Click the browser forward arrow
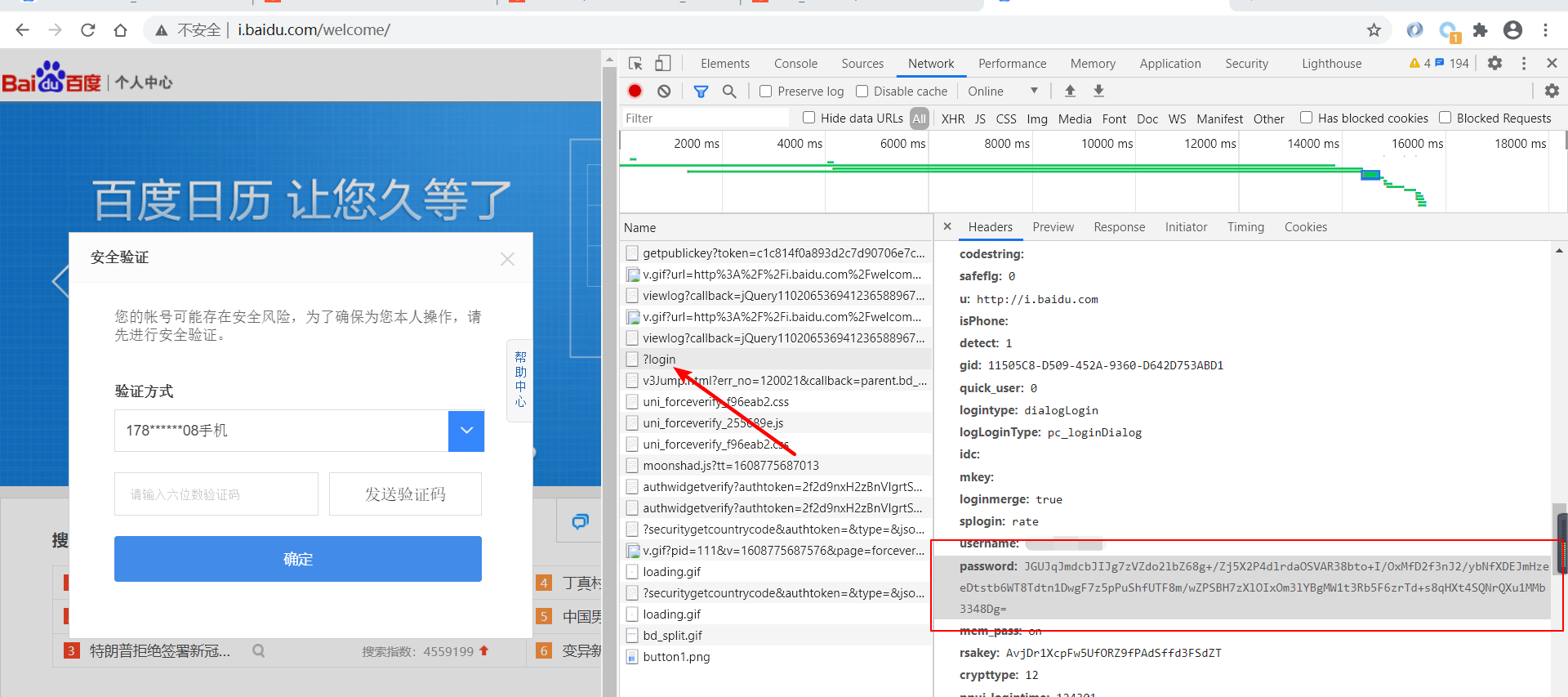Viewport: 1568px width, 697px height. [x=55, y=30]
